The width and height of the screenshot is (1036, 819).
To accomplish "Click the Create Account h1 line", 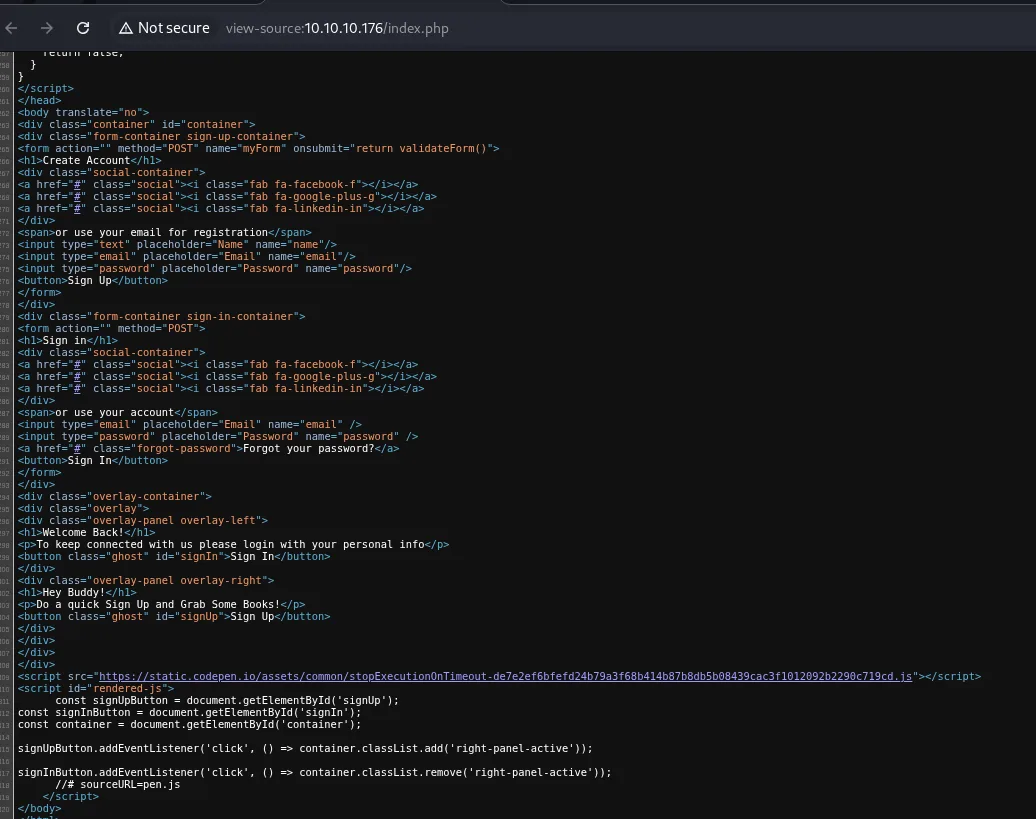I will [x=89, y=160].
